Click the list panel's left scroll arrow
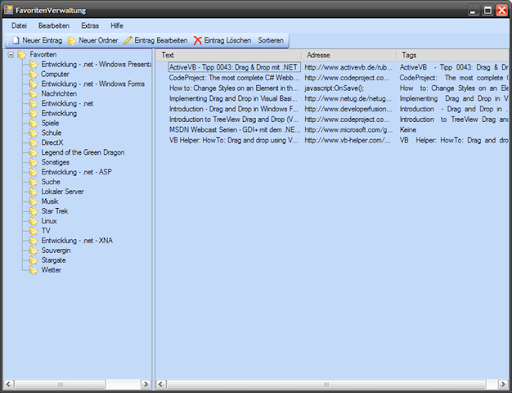 pos(161,384)
